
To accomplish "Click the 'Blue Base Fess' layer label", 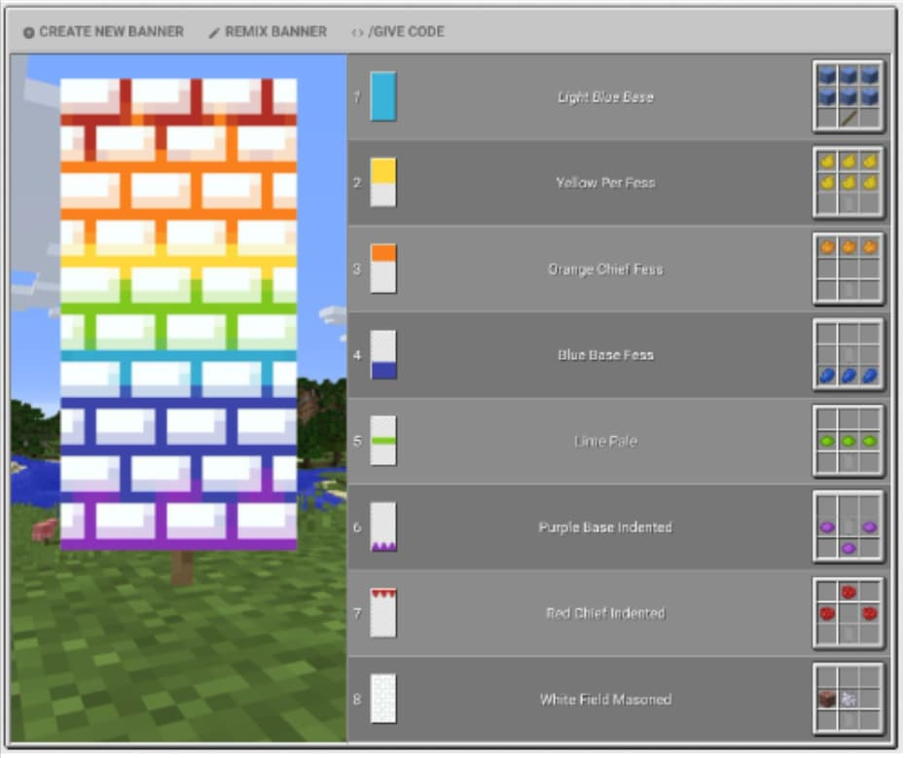I will tap(605, 355).
